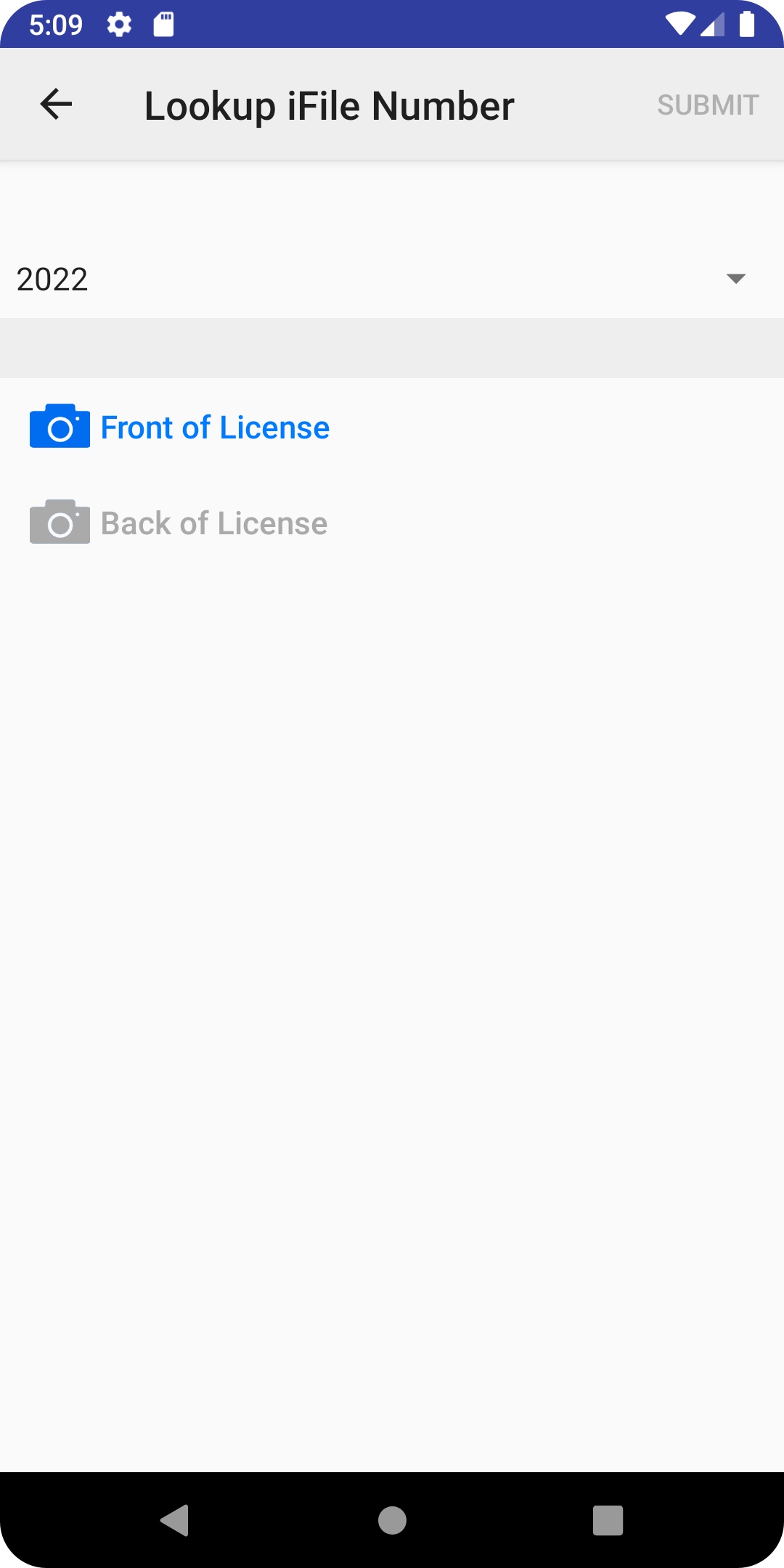Tap the gray divider band below year
The height and width of the screenshot is (1568, 784).
[392, 348]
